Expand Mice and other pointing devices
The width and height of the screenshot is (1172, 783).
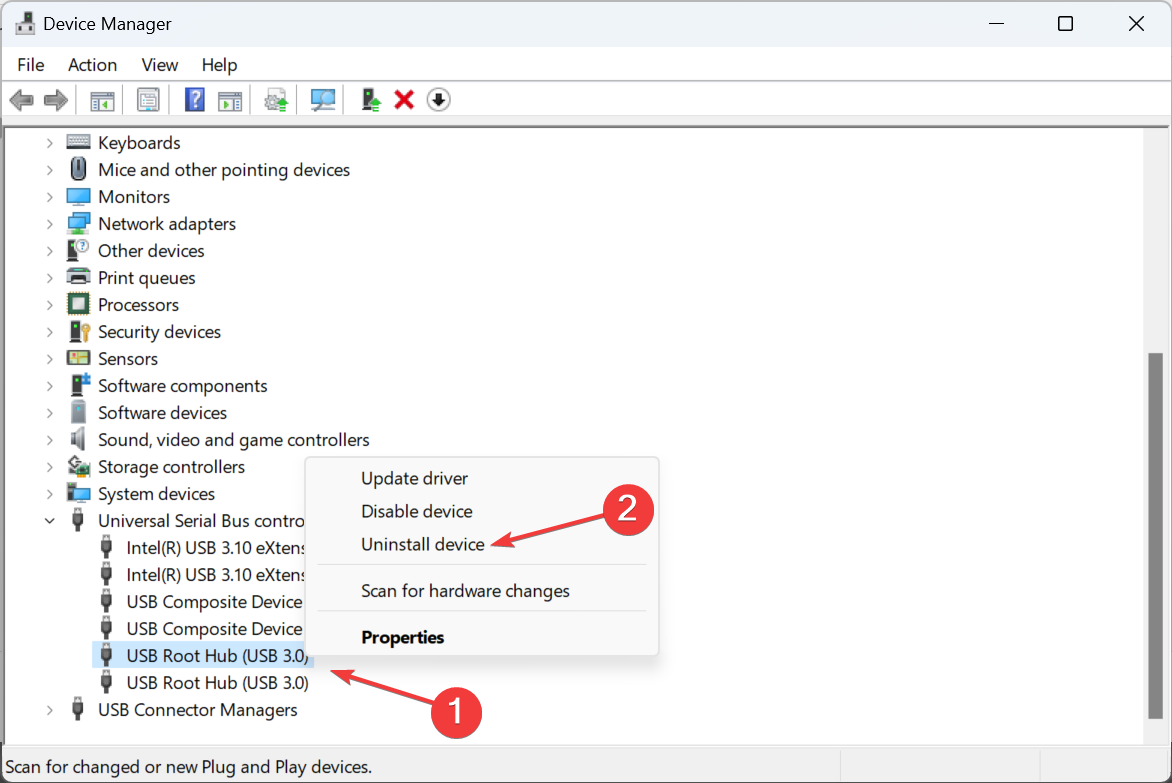(49, 170)
